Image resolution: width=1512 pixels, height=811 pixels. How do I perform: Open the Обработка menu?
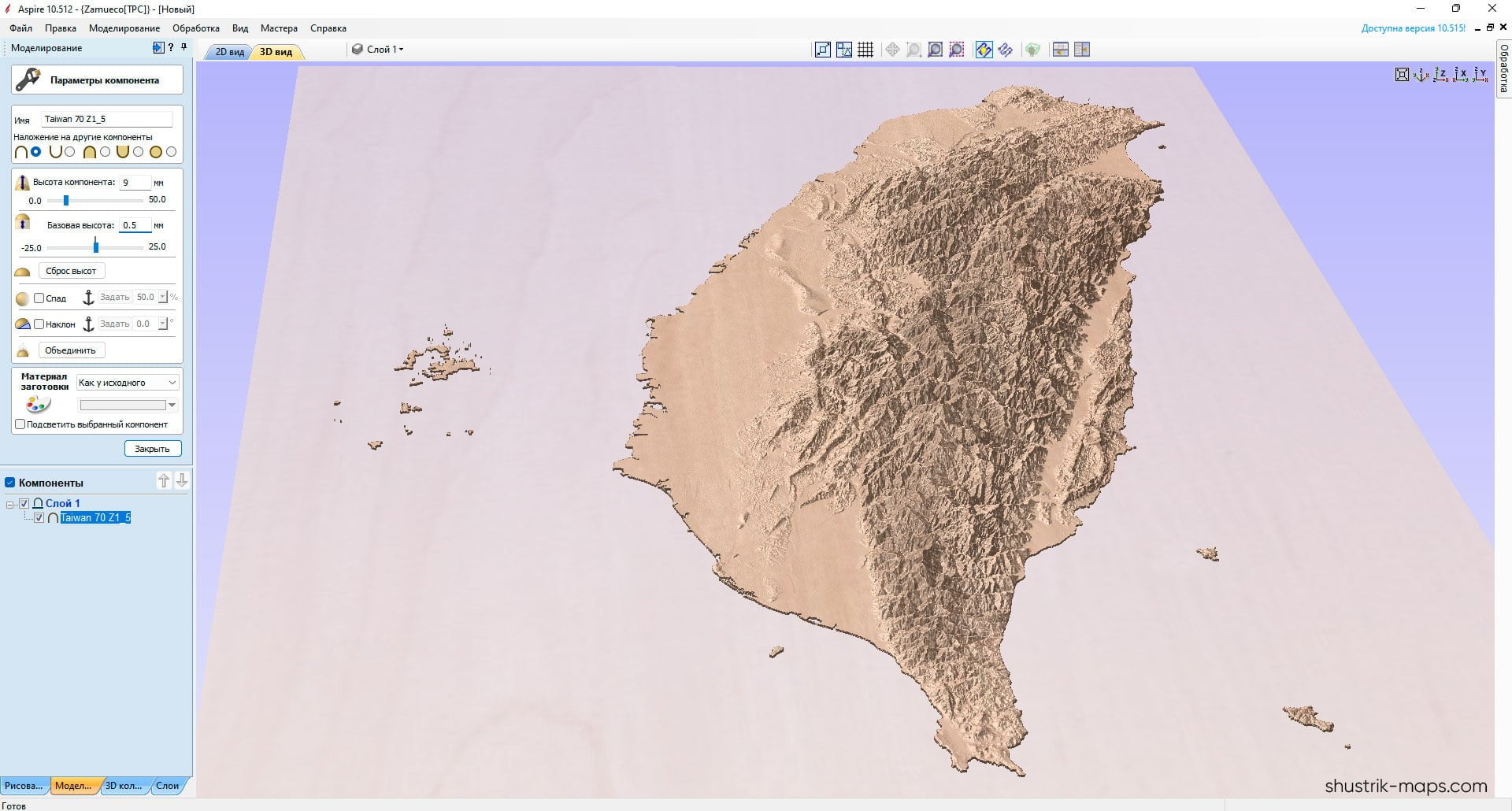pyautogui.click(x=196, y=28)
